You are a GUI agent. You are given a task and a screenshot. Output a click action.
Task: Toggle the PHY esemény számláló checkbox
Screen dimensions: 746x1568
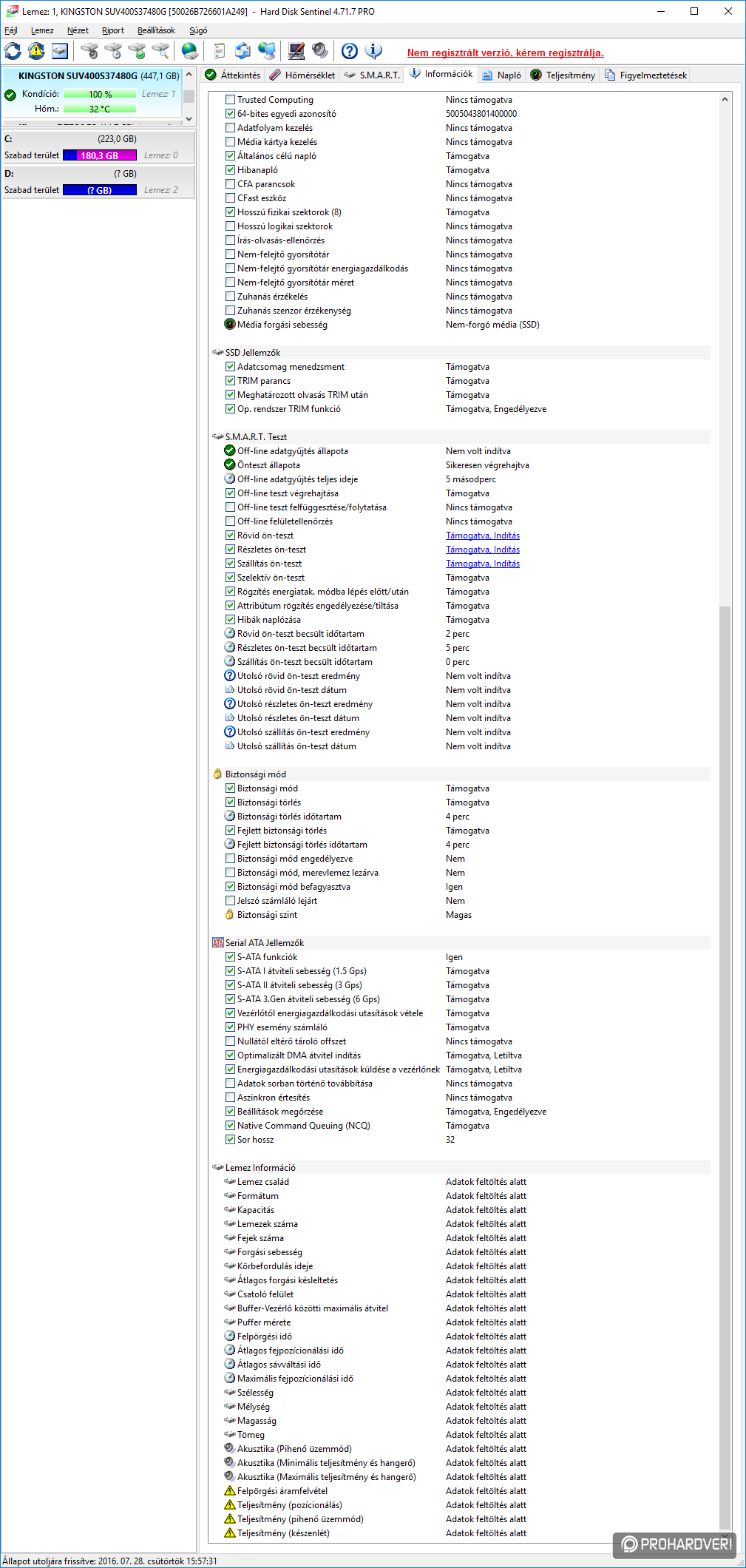tap(230, 1027)
